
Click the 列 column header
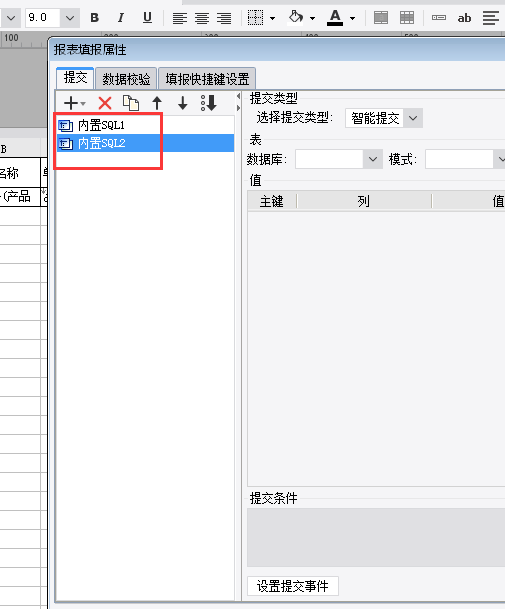point(364,201)
